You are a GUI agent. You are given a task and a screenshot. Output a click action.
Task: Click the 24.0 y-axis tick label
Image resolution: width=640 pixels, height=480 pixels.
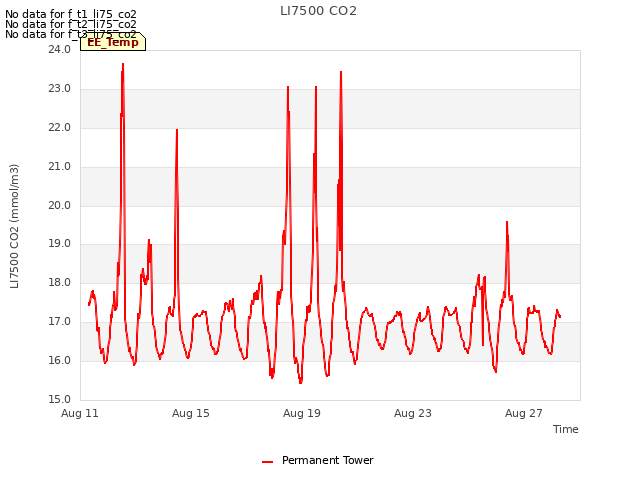coord(60,50)
